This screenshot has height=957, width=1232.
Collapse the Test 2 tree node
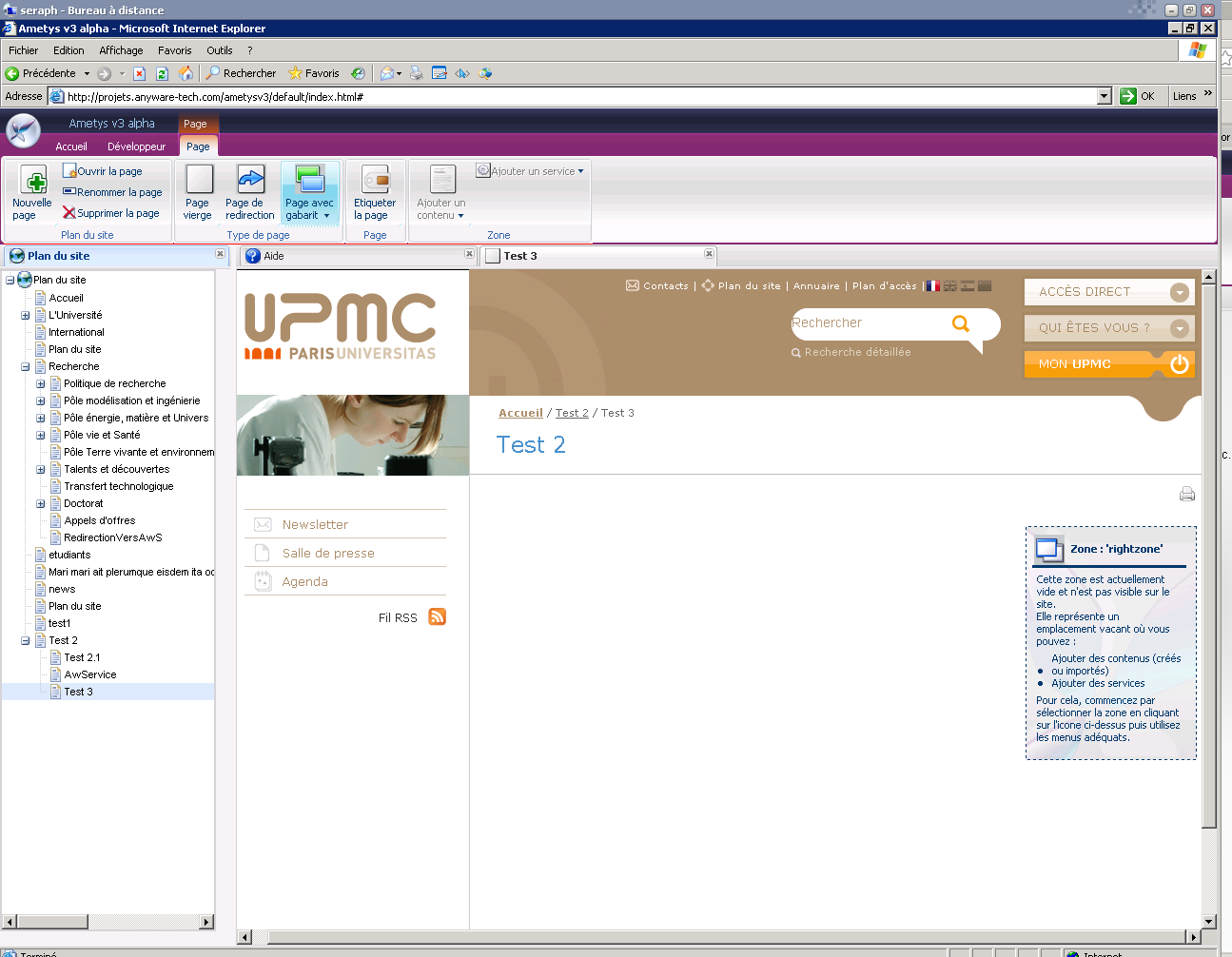tap(26, 640)
